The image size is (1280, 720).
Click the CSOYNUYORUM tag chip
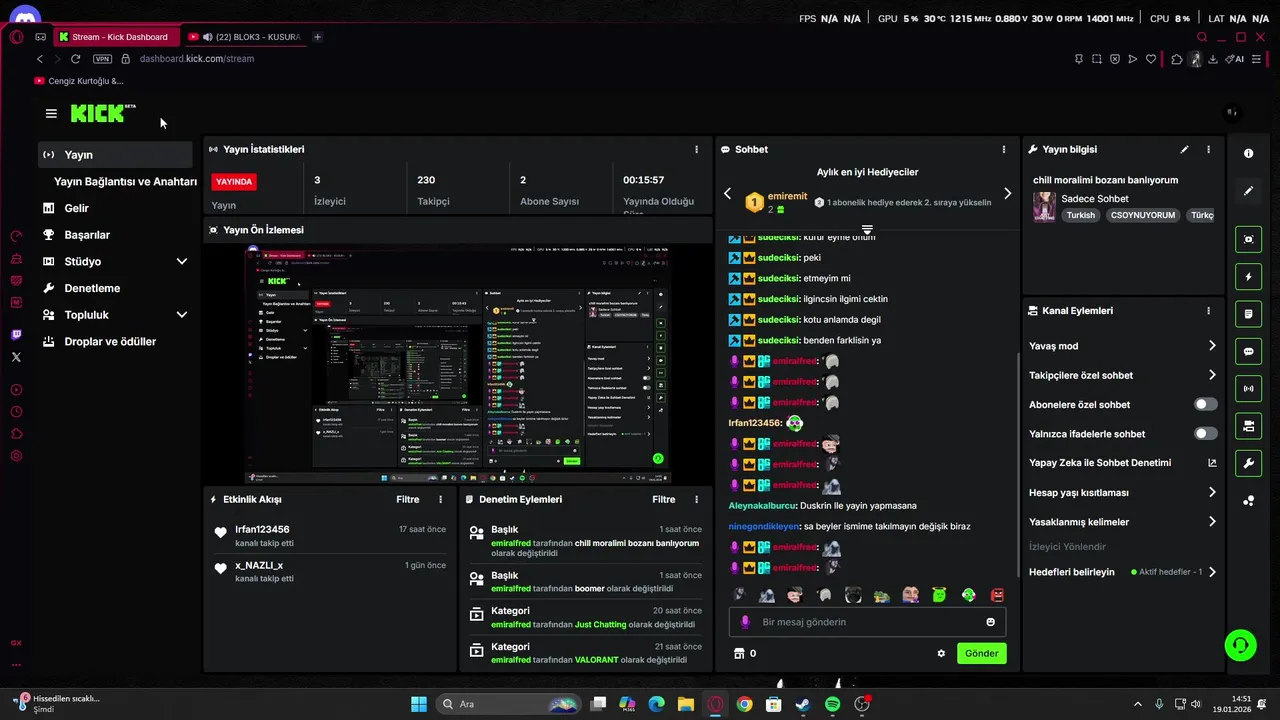click(1143, 215)
